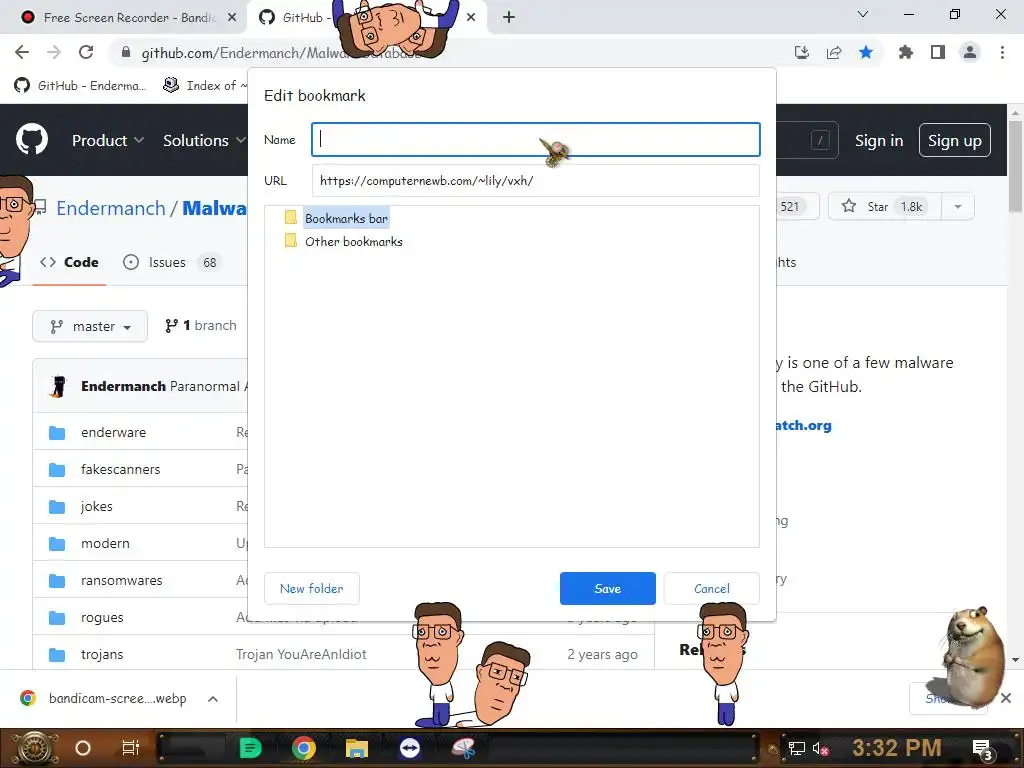Switch to the Issues tab
The height and width of the screenshot is (768, 1024).
click(172, 263)
